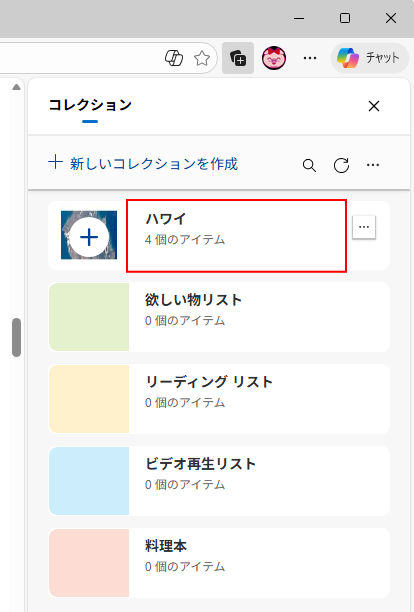Screen dimensions: 414x612
Task: Add current page to ハワイ collection
Action: [x=89, y=237]
